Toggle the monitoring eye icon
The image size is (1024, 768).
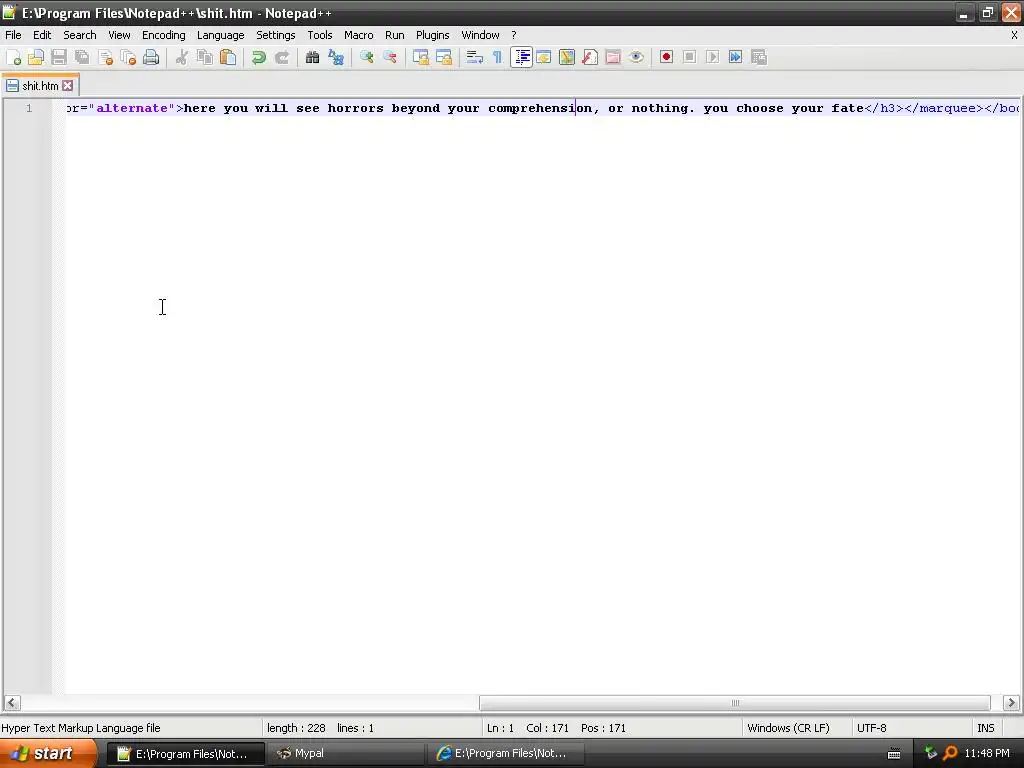click(x=637, y=57)
